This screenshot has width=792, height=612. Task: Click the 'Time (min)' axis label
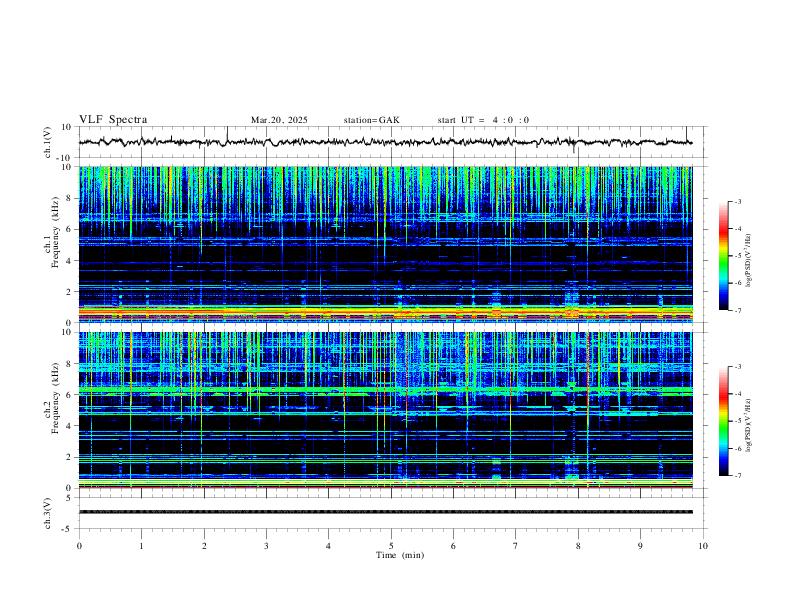click(400, 555)
